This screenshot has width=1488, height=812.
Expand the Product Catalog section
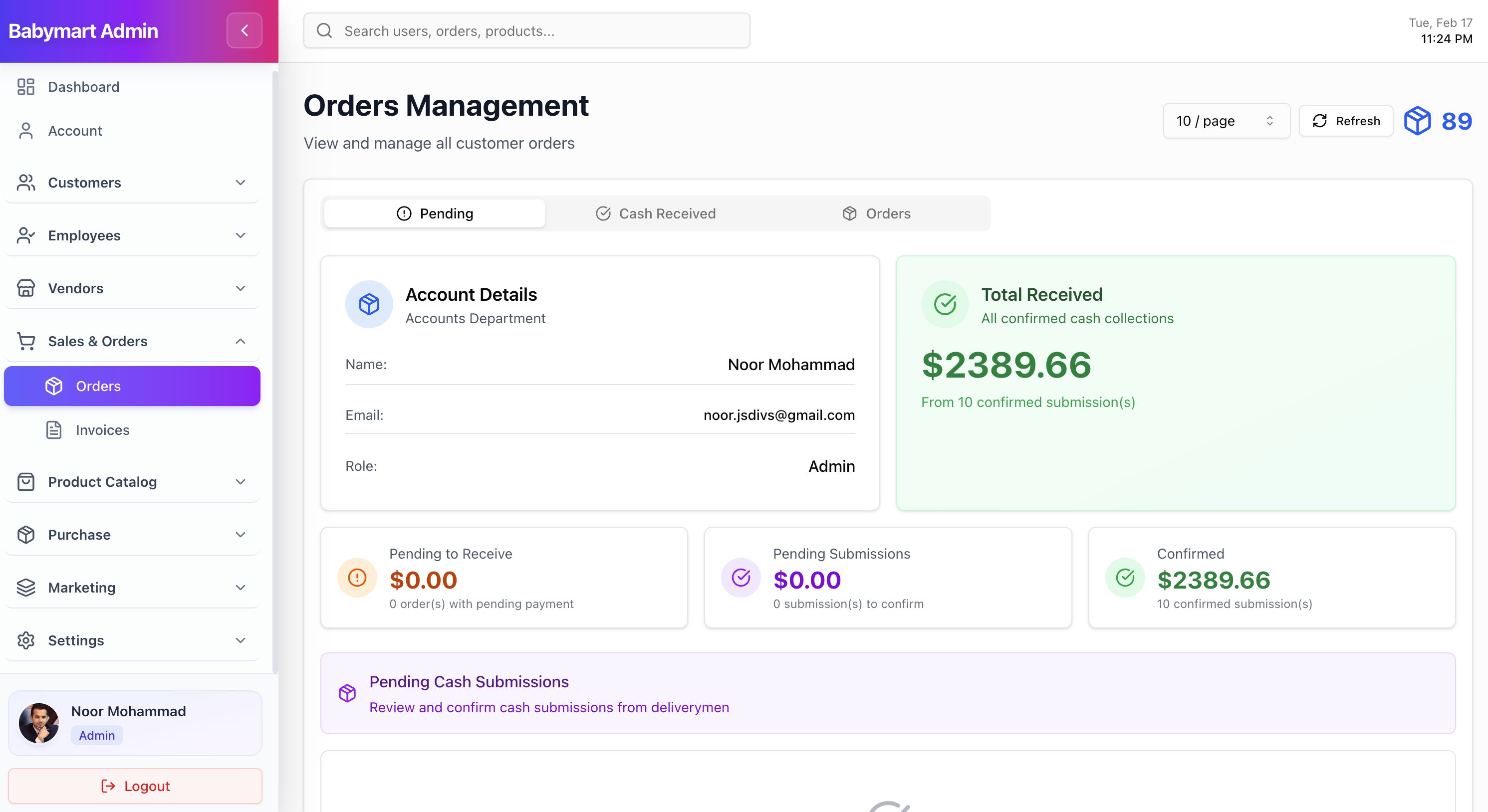(132, 482)
